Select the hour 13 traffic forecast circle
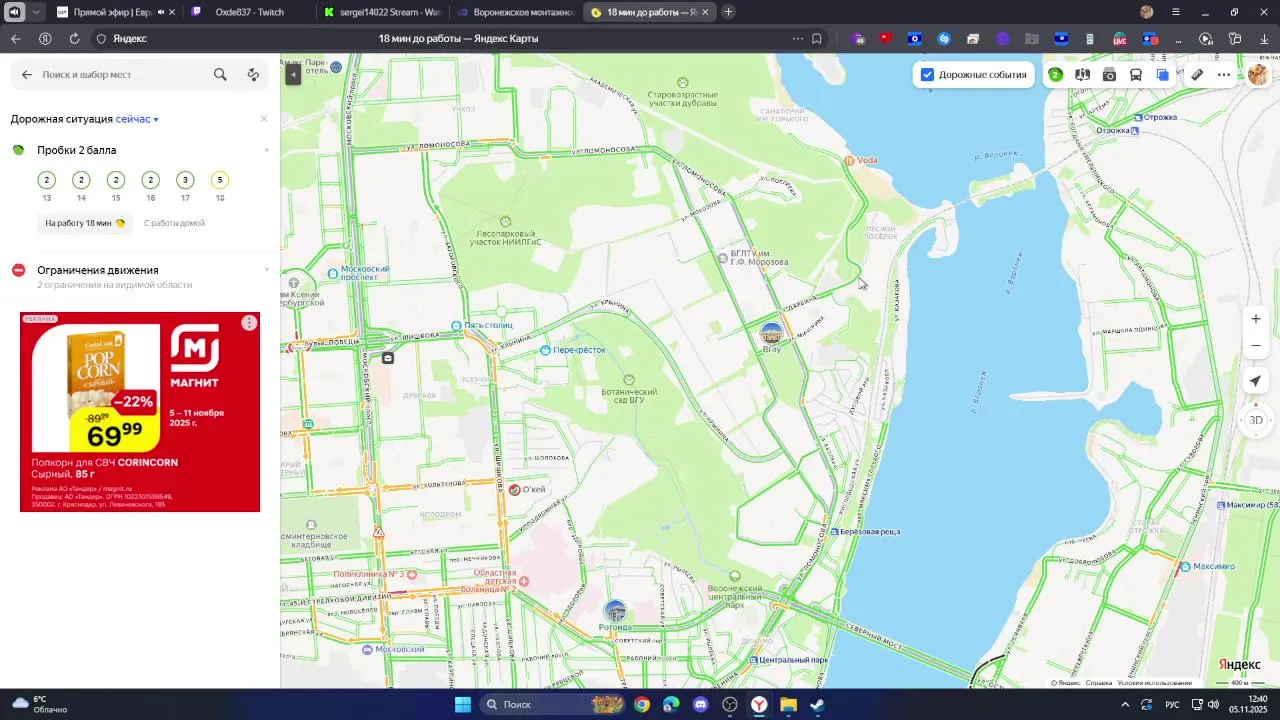Viewport: 1280px width, 720px height. tap(47, 180)
